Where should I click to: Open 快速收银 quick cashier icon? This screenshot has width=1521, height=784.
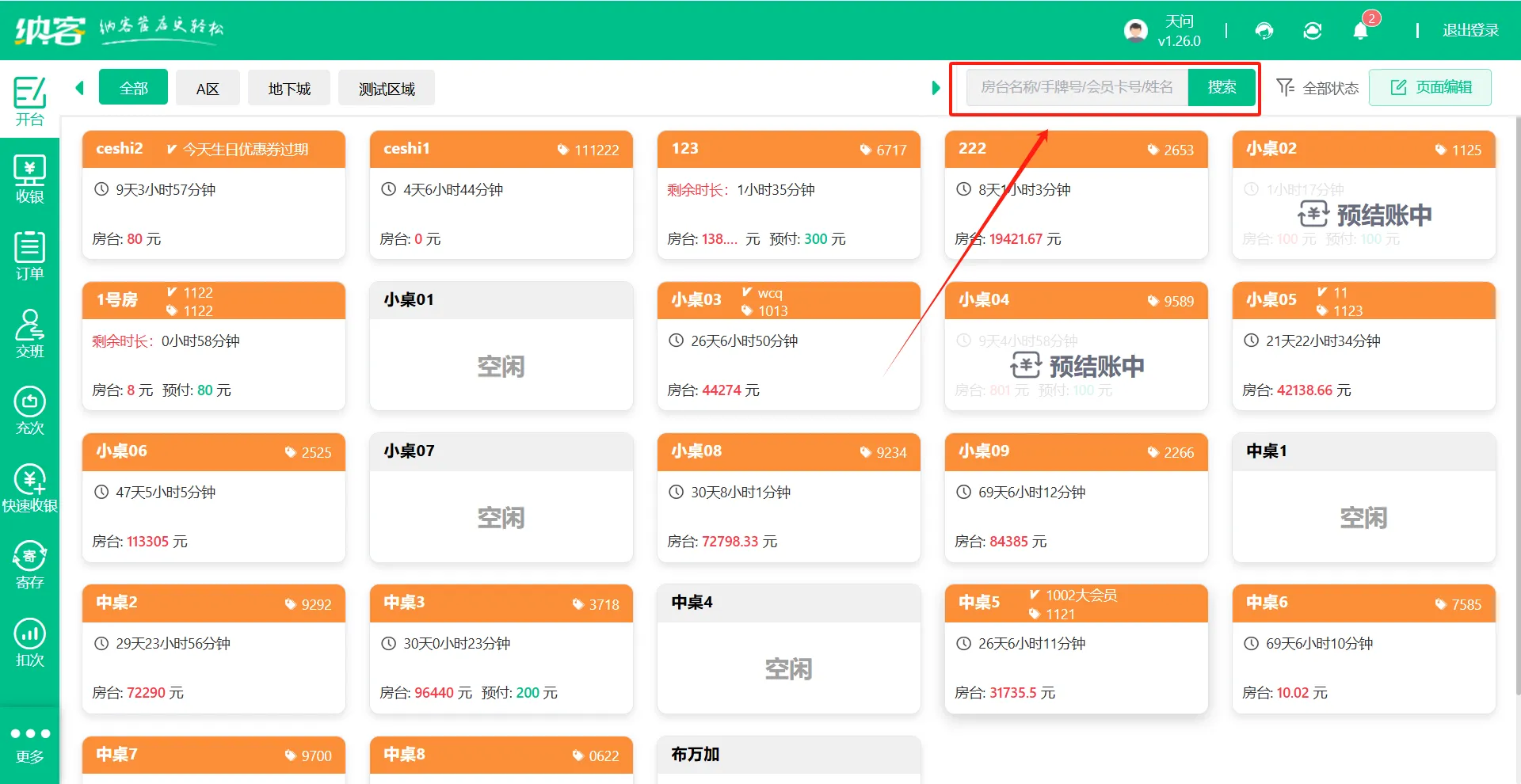29,488
